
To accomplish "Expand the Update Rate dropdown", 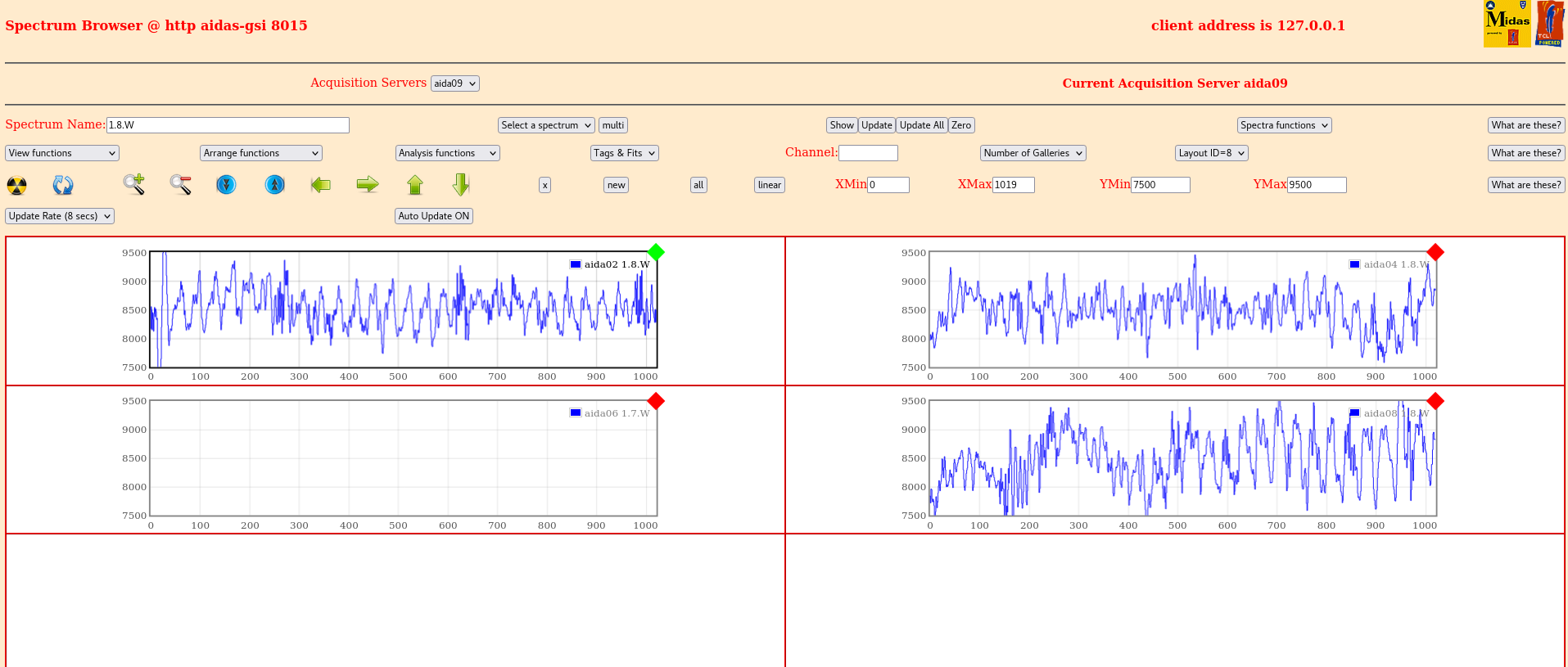I will tap(60, 216).
